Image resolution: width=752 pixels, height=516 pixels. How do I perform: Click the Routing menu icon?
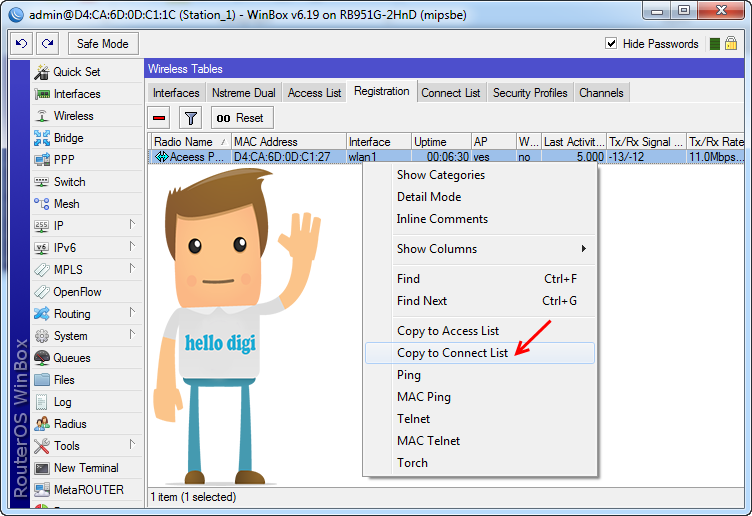tap(42, 314)
